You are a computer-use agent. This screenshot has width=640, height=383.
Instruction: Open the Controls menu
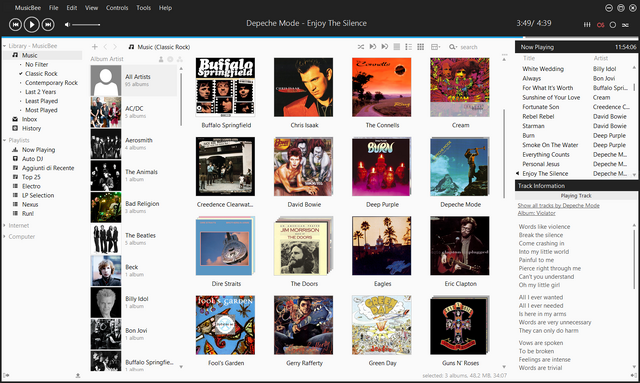[117, 8]
